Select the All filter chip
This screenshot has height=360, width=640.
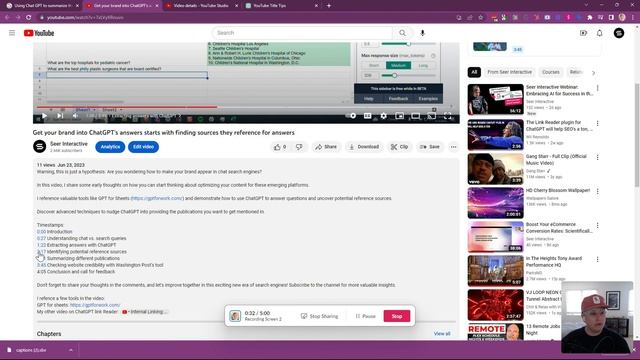click(x=474, y=72)
